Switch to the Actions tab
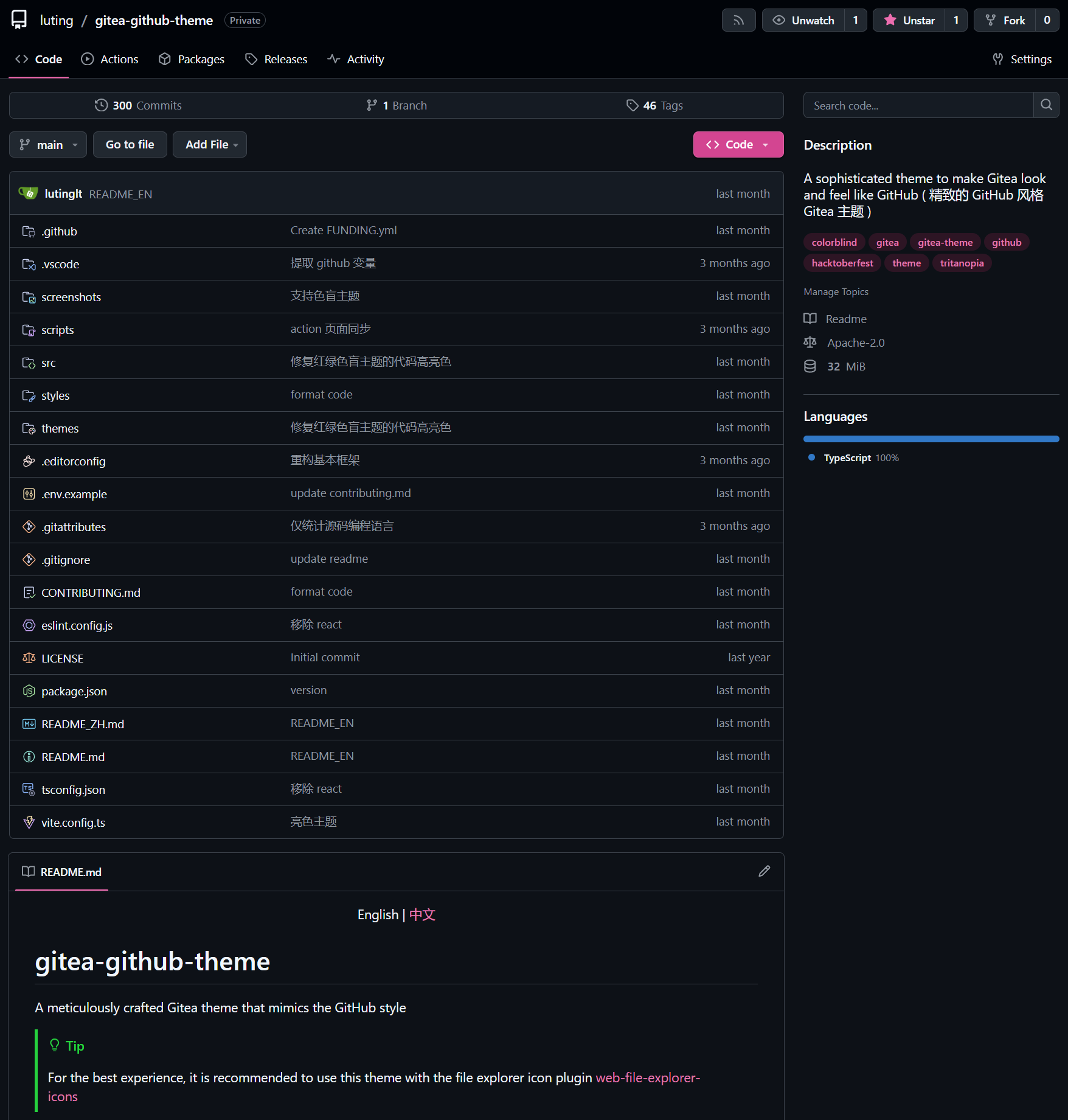This screenshot has width=1068, height=1120. click(x=110, y=59)
